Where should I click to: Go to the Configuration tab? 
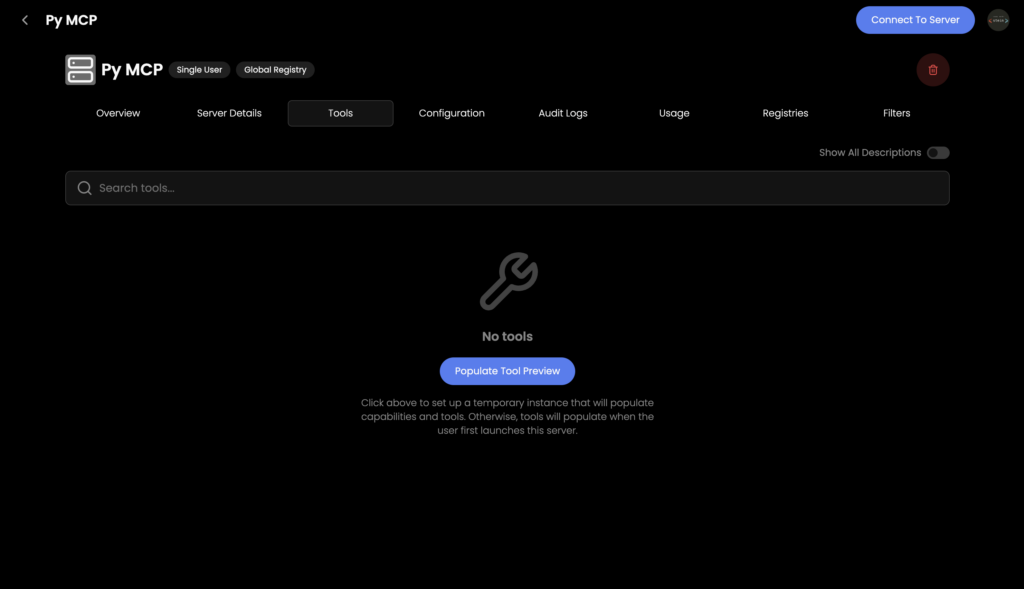tap(451, 113)
